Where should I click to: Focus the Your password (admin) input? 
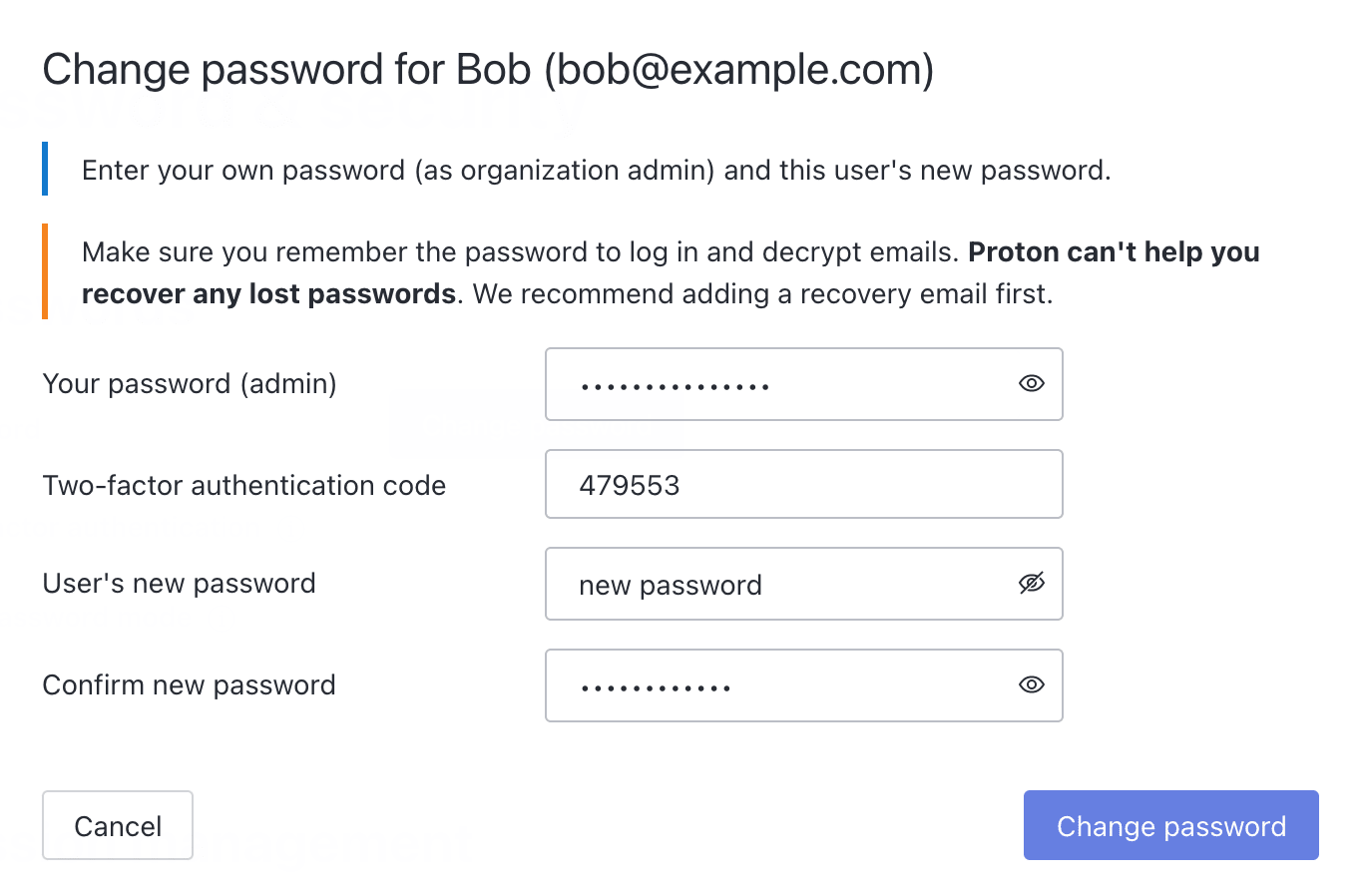pyautogui.click(x=778, y=384)
